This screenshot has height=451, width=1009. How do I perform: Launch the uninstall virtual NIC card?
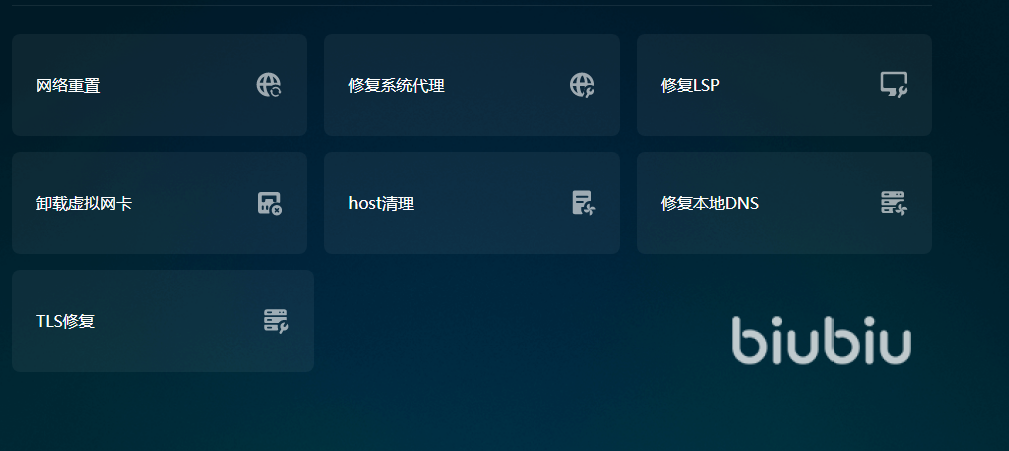coord(160,203)
